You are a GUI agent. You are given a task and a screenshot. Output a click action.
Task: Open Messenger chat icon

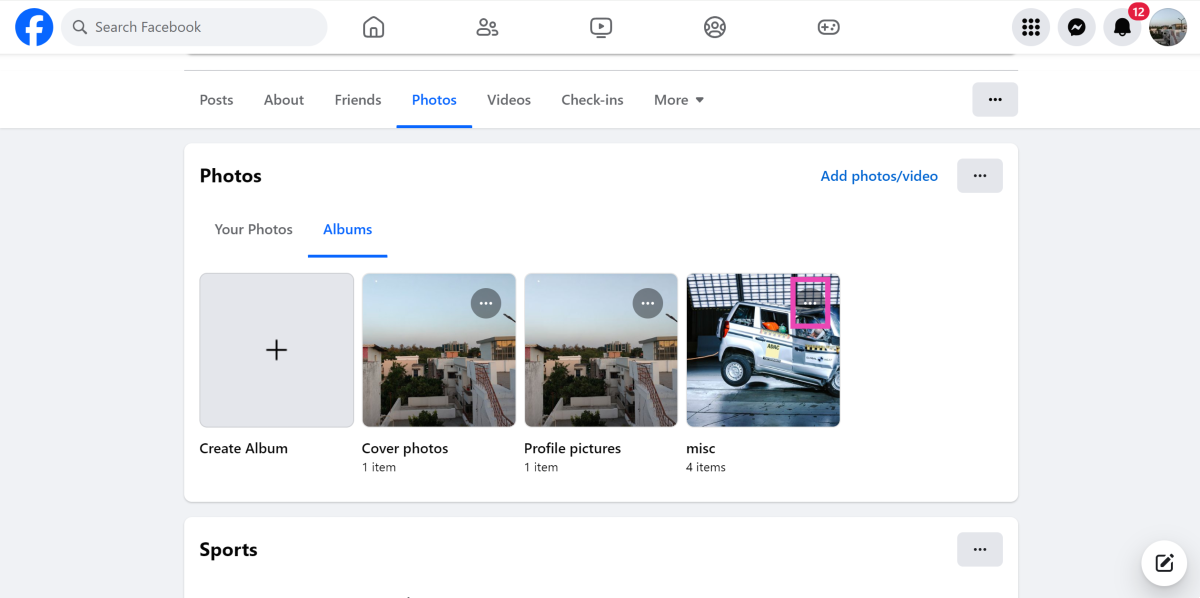click(x=1076, y=28)
